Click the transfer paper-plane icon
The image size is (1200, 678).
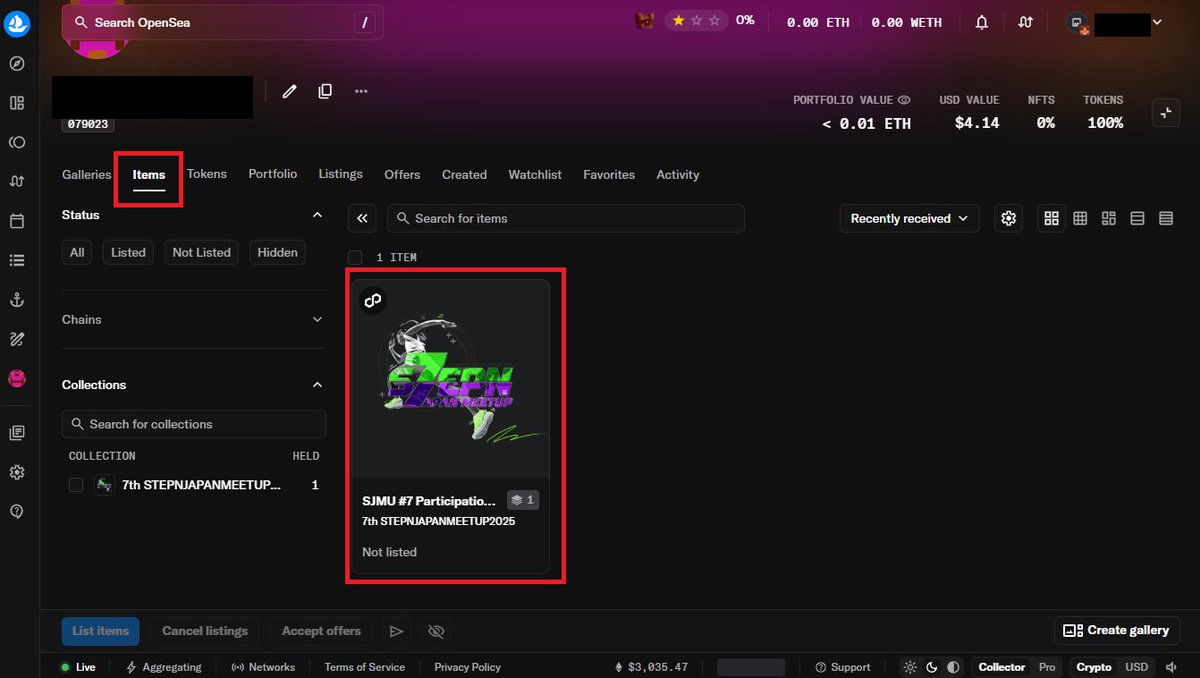(x=397, y=631)
